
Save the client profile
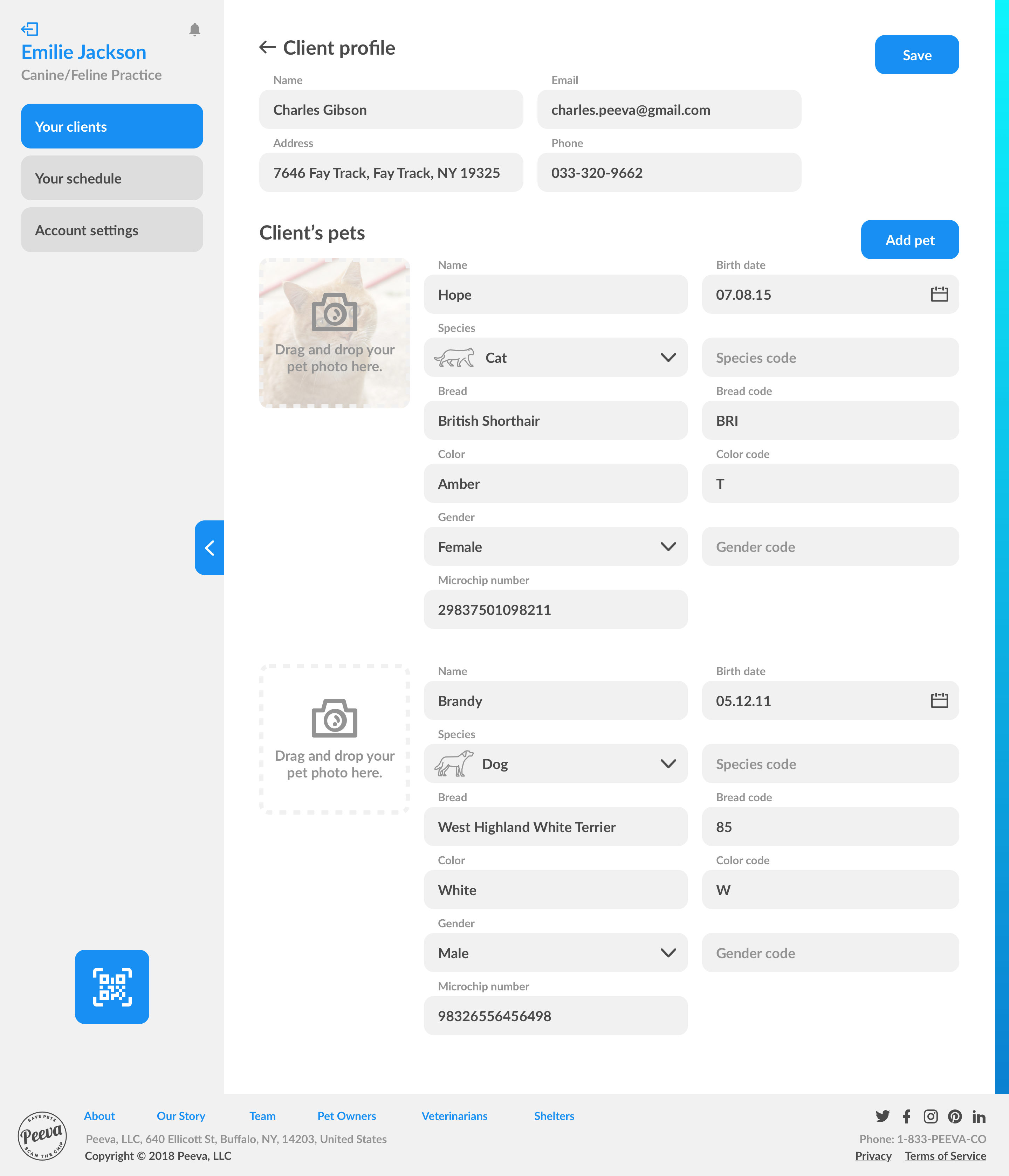click(917, 55)
